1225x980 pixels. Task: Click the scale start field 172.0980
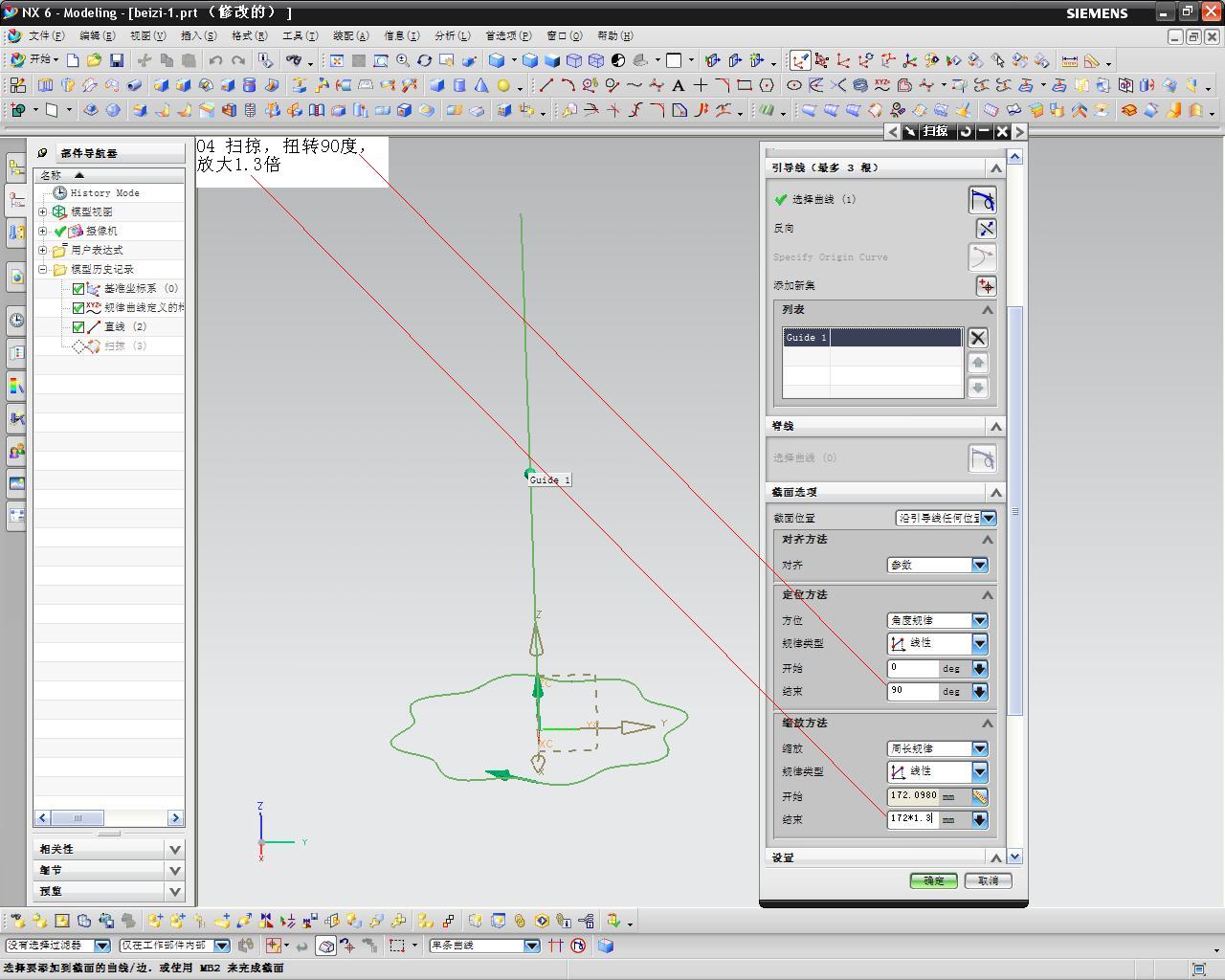pos(913,796)
